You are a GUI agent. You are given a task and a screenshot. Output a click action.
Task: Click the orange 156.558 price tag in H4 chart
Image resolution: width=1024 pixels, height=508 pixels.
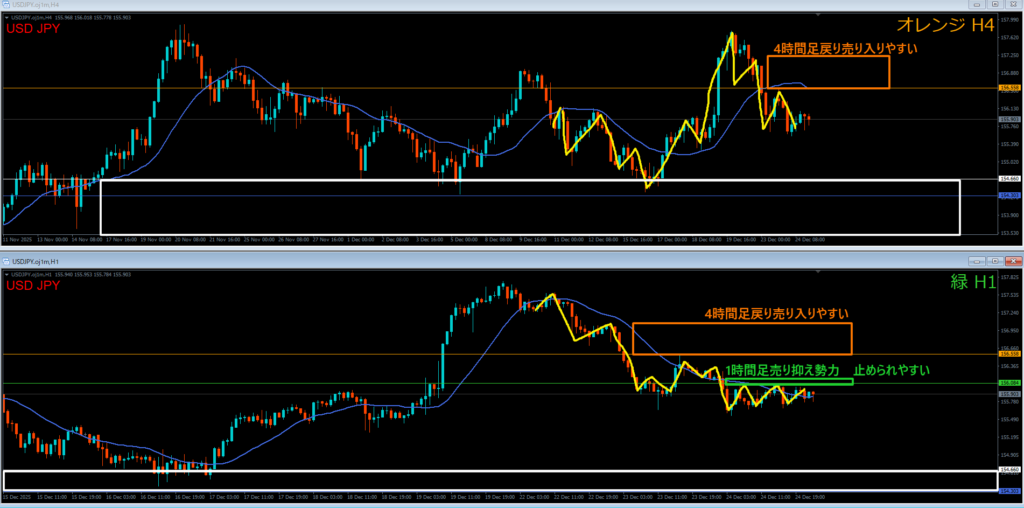point(1010,87)
